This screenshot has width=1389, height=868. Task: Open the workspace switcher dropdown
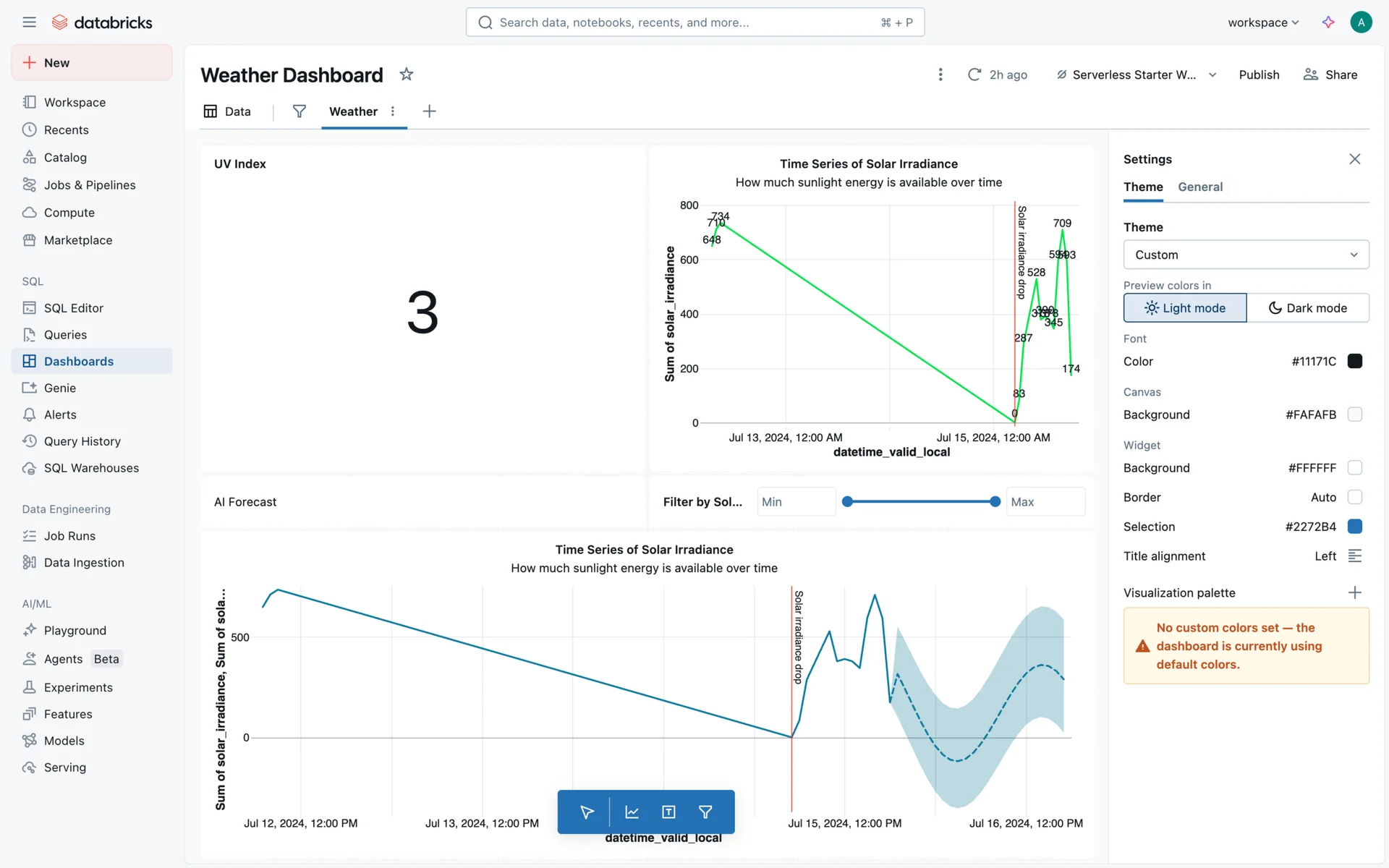click(1263, 22)
